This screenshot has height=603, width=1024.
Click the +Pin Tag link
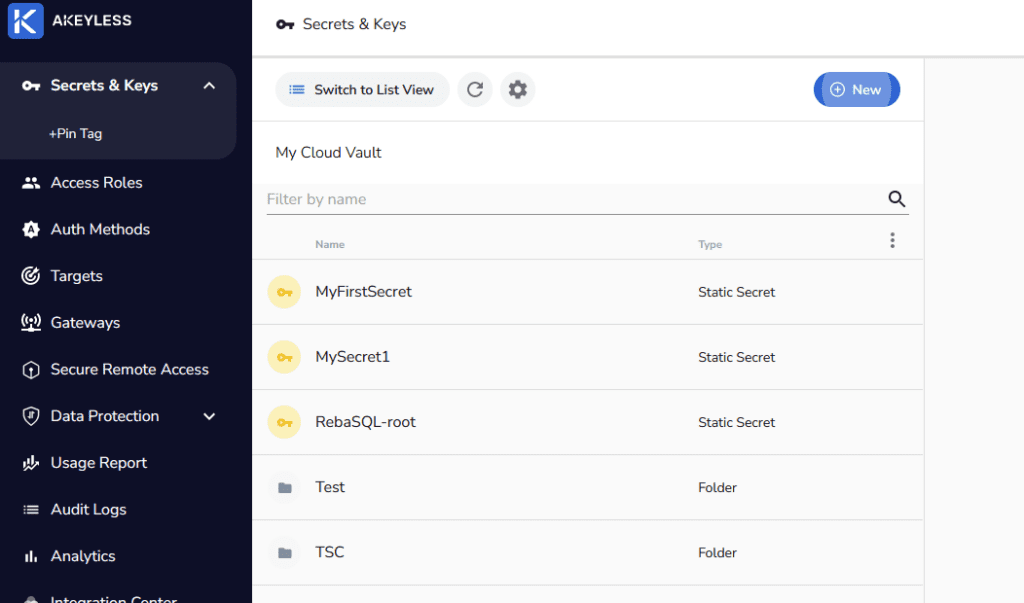tap(76, 134)
